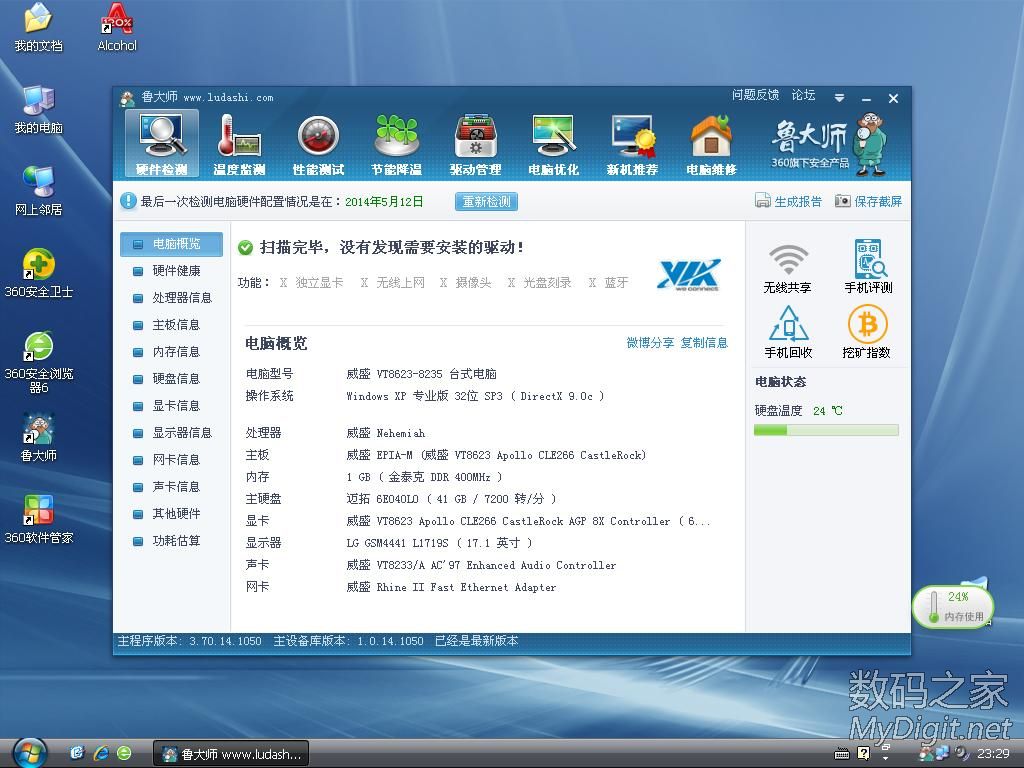The height and width of the screenshot is (768, 1024).
Task: Open 性能测试 performance test icon
Action: coord(318,144)
